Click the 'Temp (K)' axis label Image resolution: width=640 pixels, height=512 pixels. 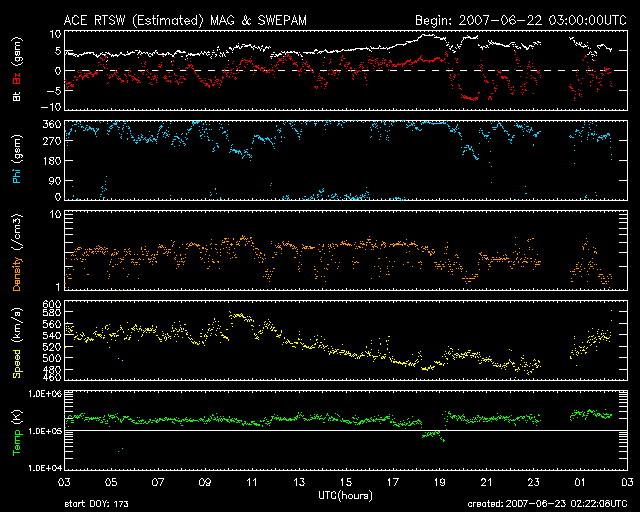[x=17, y=433]
